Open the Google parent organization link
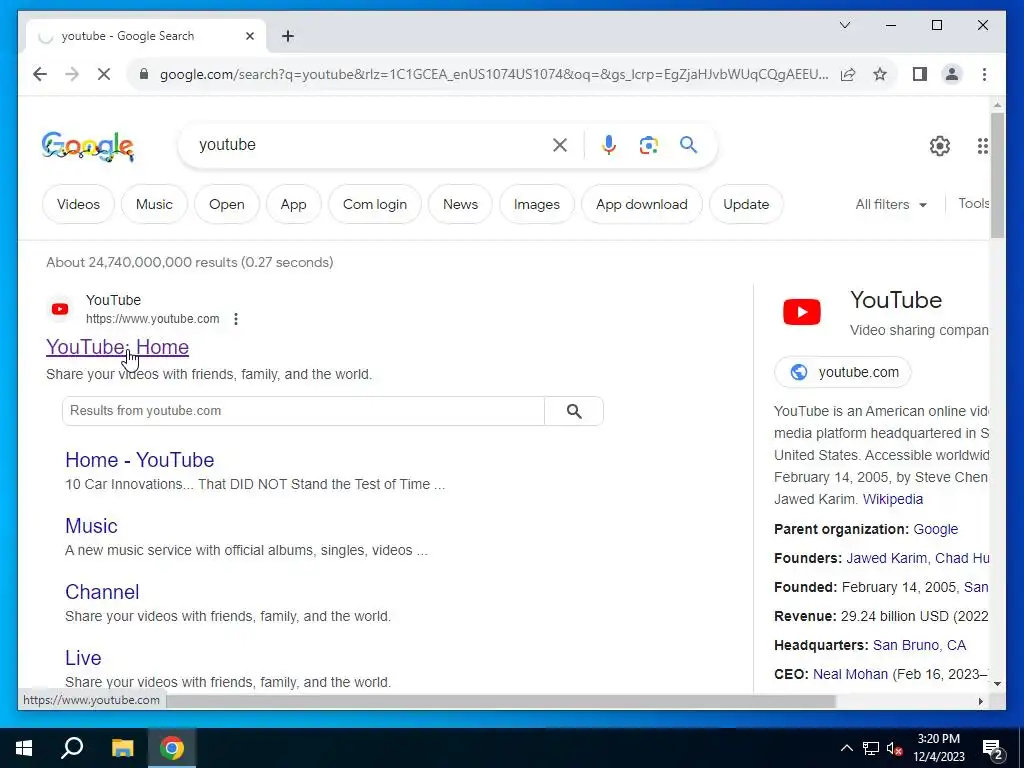This screenshot has width=1024, height=768. point(935,529)
